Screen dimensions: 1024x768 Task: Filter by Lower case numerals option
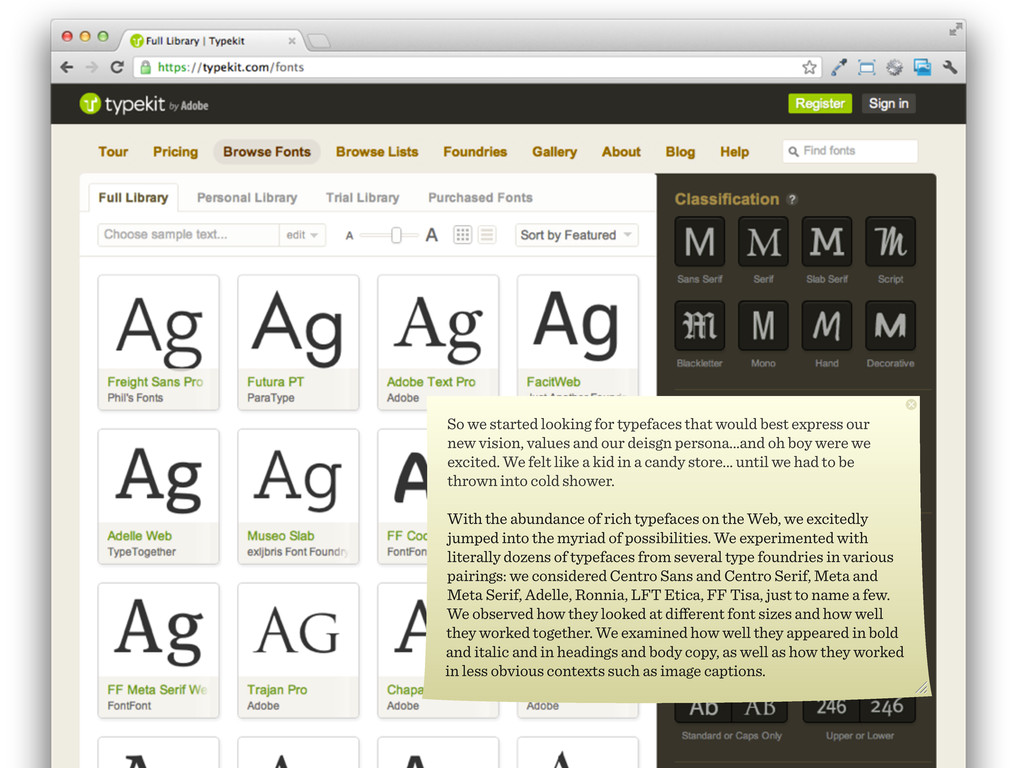[x=888, y=708]
